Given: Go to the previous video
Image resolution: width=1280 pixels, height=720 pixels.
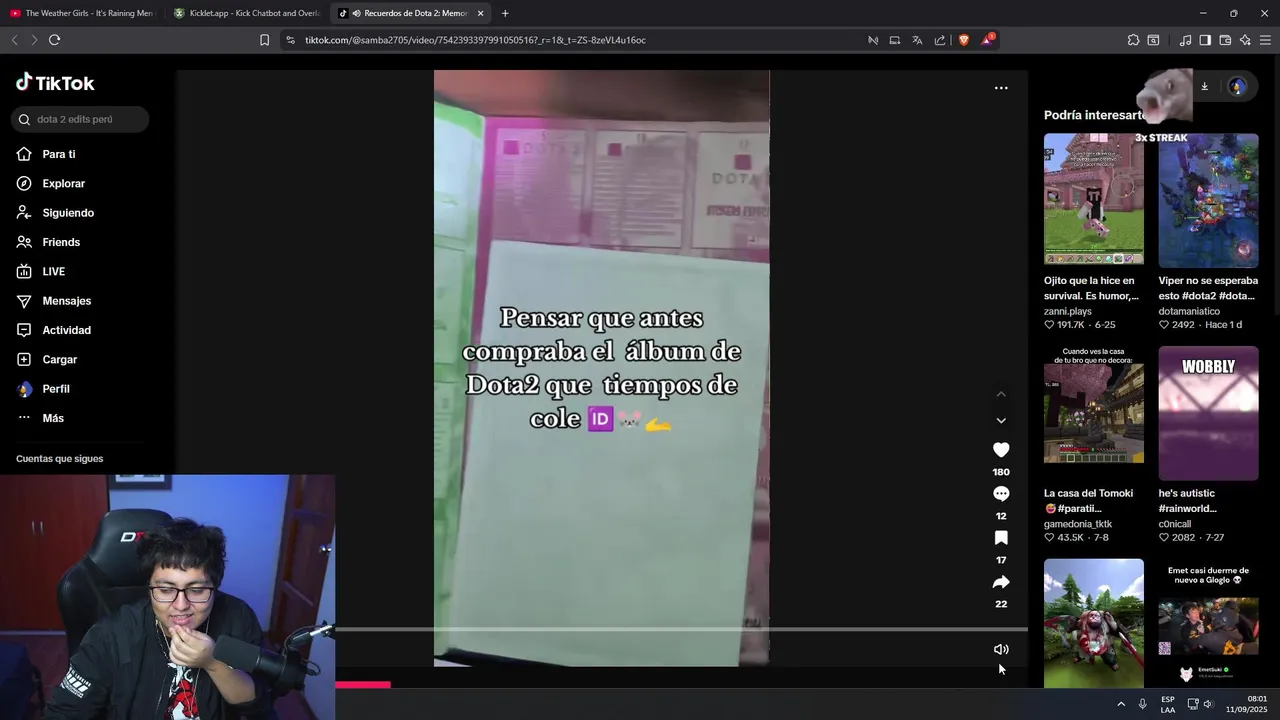Looking at the screenshot, I should point(1001,394).
